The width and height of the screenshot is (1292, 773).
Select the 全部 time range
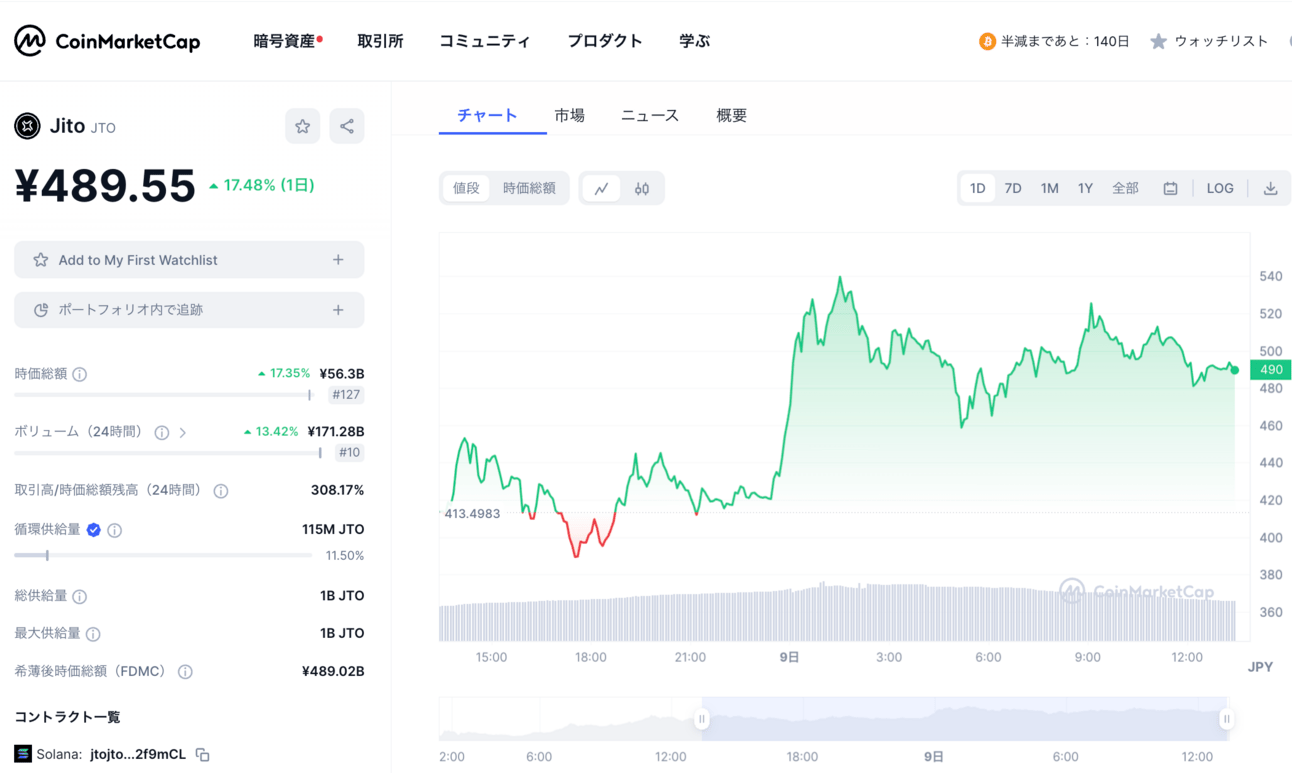pyautogui.click(x=1125, y=188)
